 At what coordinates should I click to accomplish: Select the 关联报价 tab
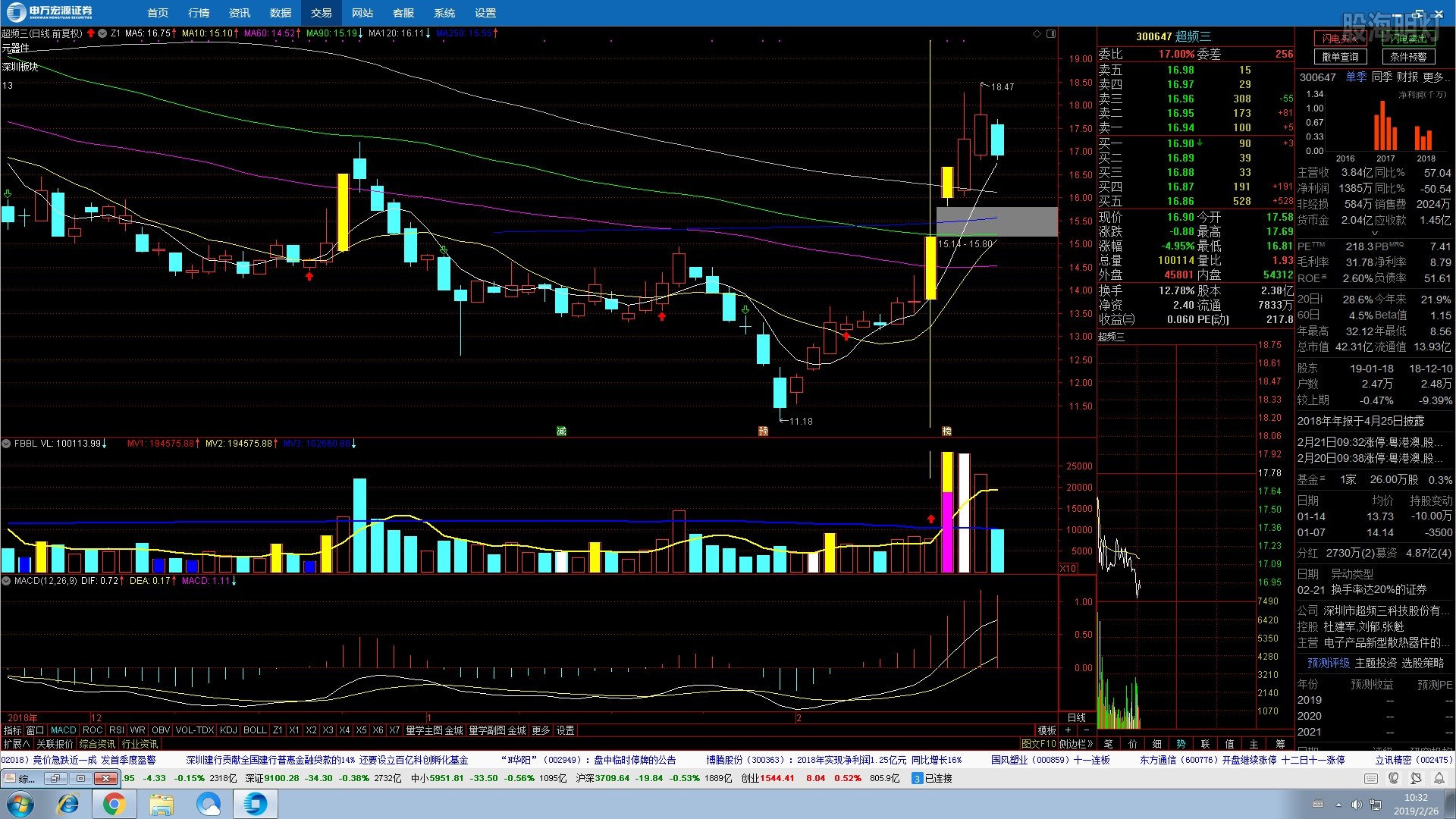[x=55, y=744]
